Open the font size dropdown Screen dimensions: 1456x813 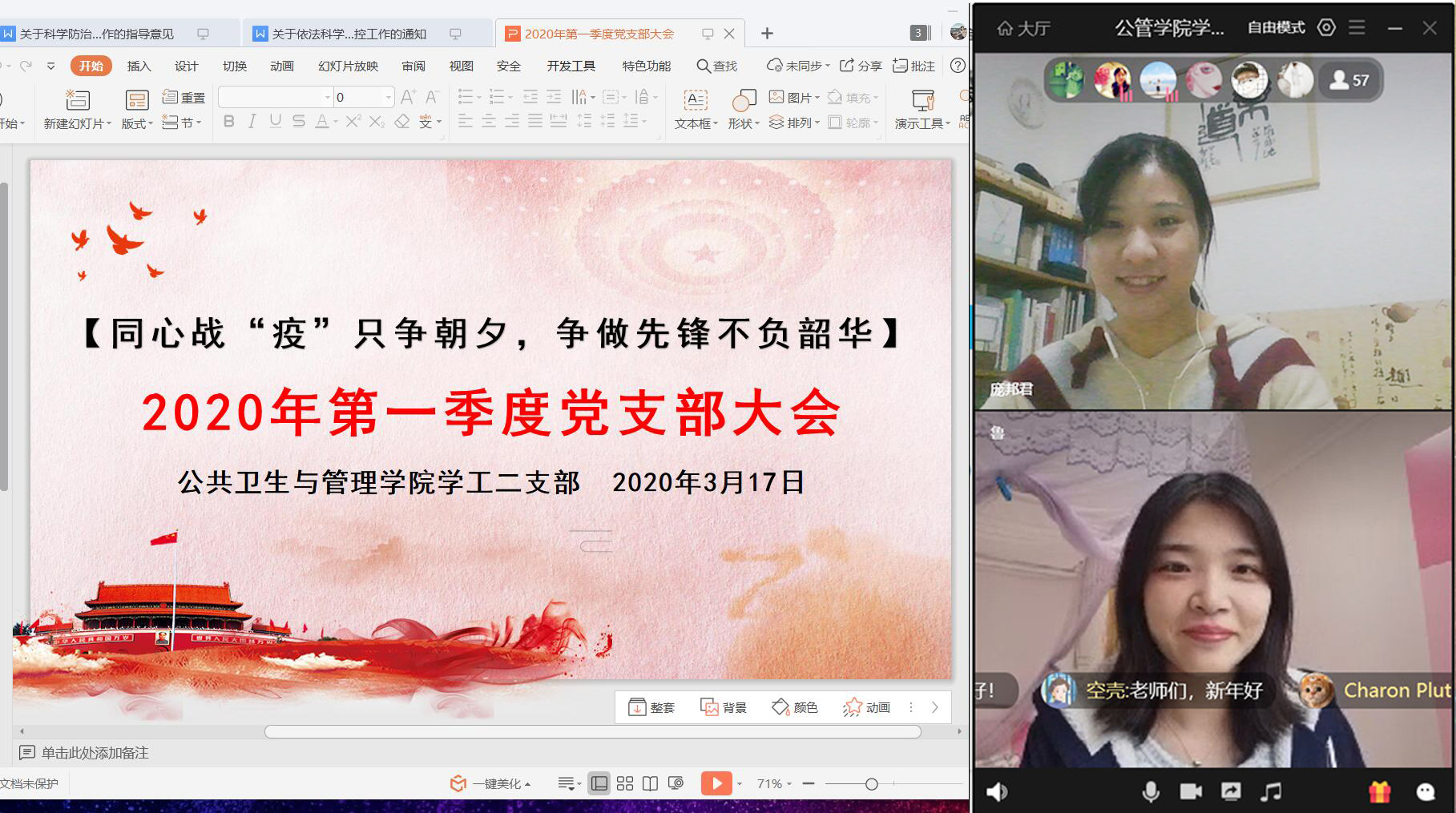(389, 98)
